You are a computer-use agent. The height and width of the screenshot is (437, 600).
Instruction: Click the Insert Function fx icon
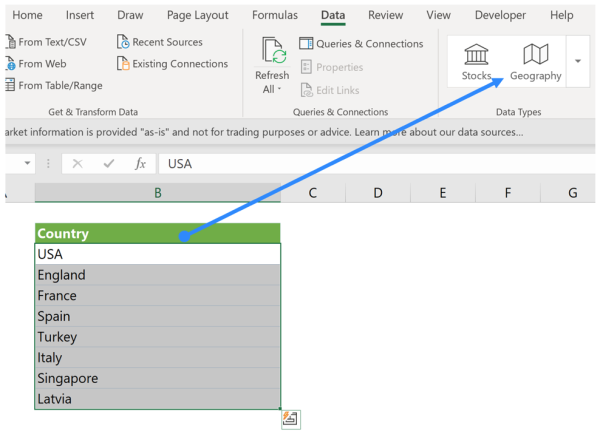140,164
